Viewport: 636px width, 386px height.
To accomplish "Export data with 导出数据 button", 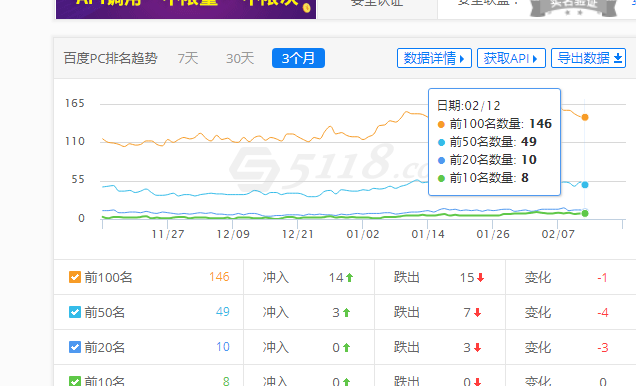I will click(x=588, y=58).
